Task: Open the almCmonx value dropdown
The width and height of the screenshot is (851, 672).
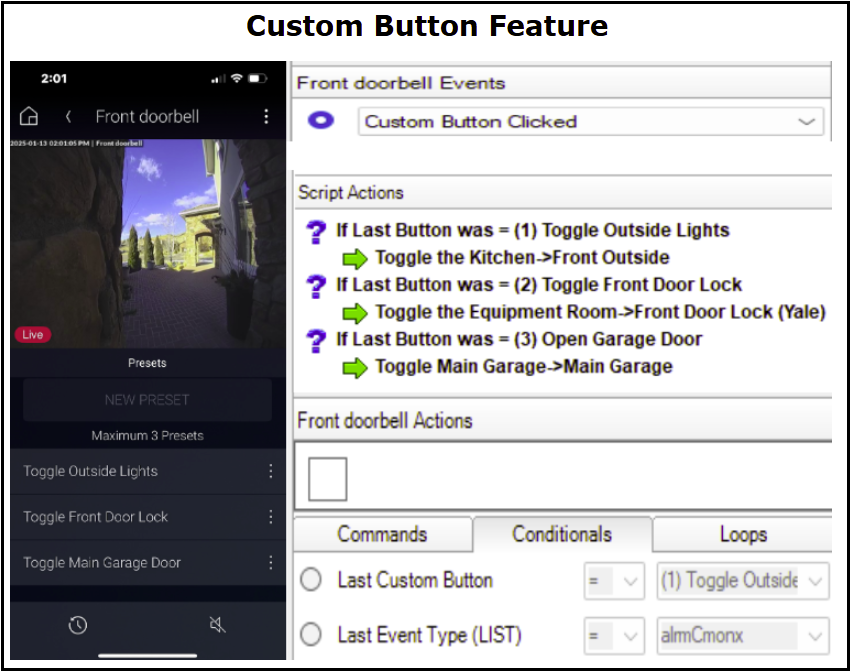Action: pos(816,635)
